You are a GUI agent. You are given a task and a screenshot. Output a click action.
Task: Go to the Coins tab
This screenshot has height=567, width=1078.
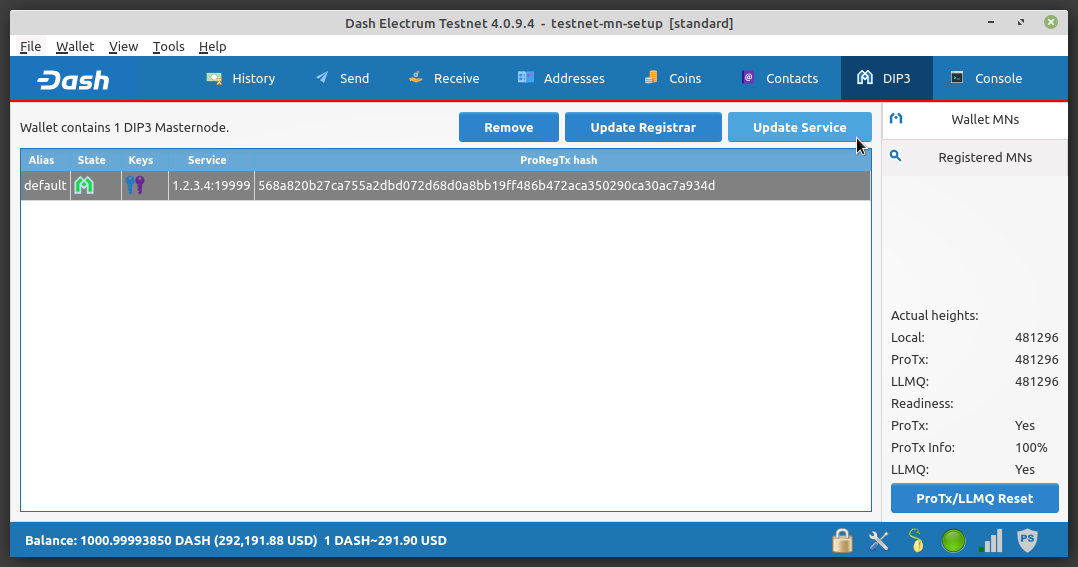pyautogui.click(x=673, y=78)
